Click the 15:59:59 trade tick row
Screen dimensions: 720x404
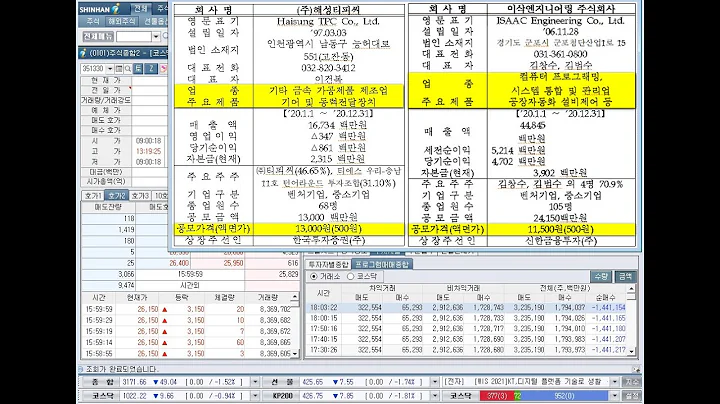pyautogui.click(x=186, y=309)
